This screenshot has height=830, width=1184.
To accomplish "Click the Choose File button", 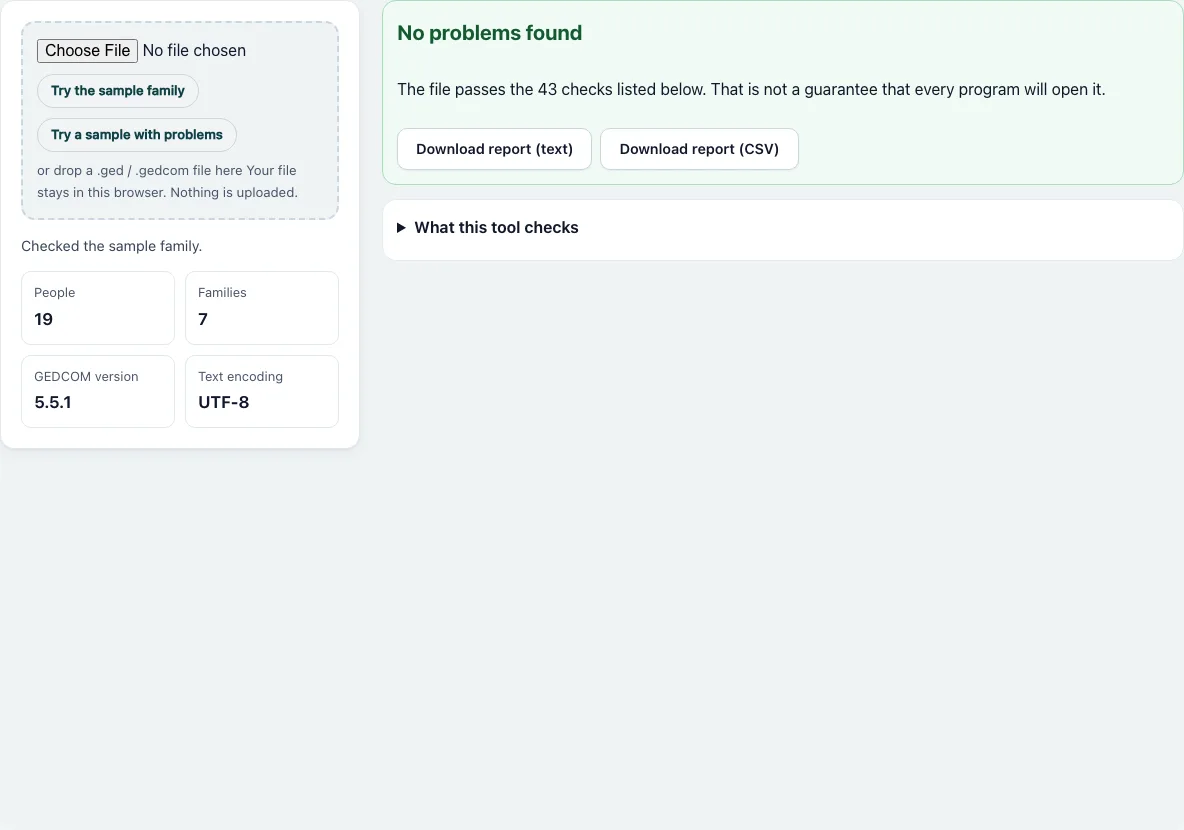I will 88,51.
